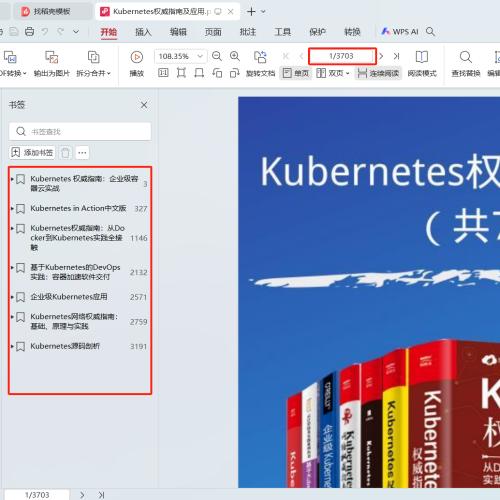Rotate clockwise with the right rotate icon

click(x=235, y=73)
